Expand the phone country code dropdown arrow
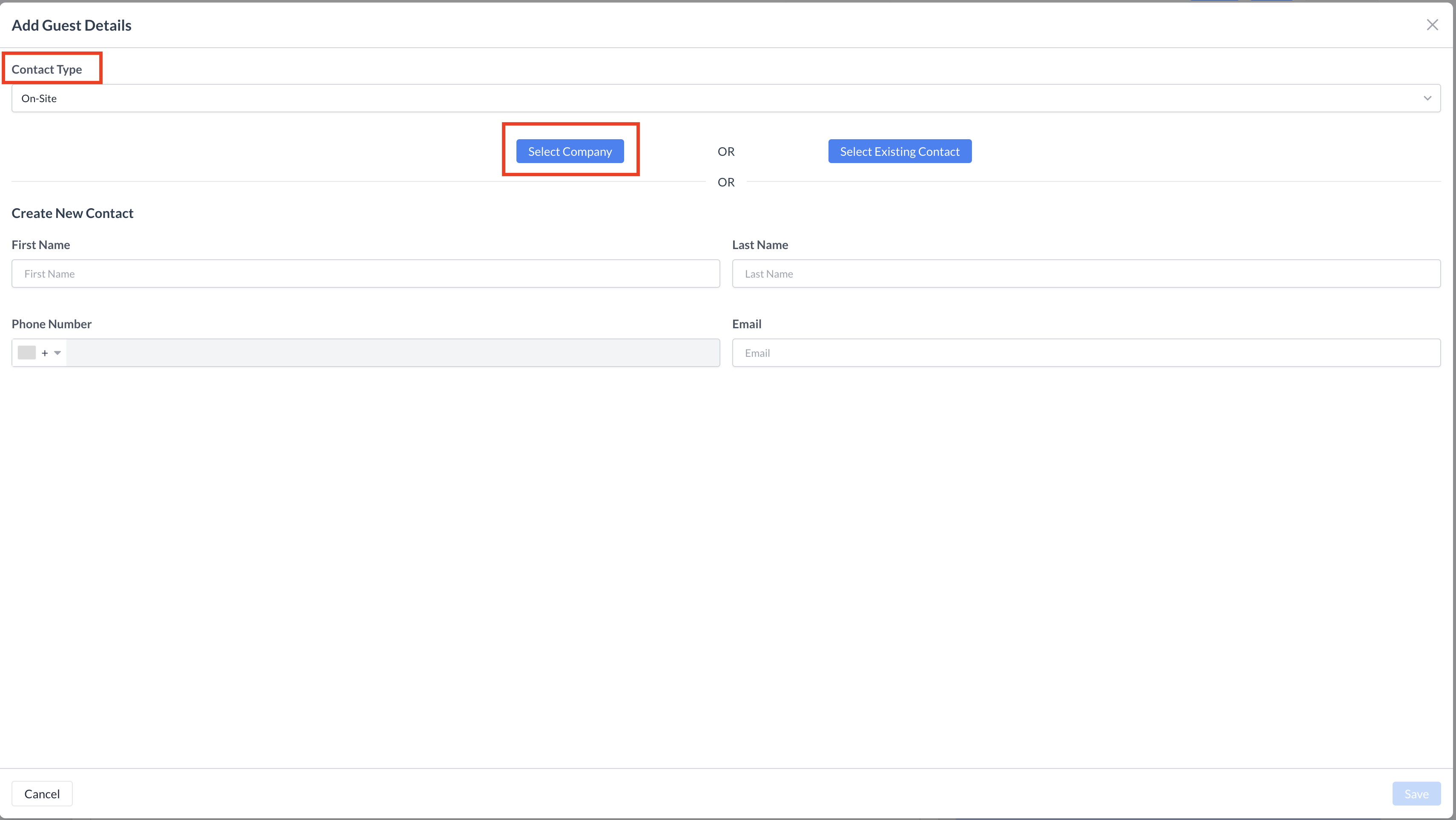 click(57, 353)
